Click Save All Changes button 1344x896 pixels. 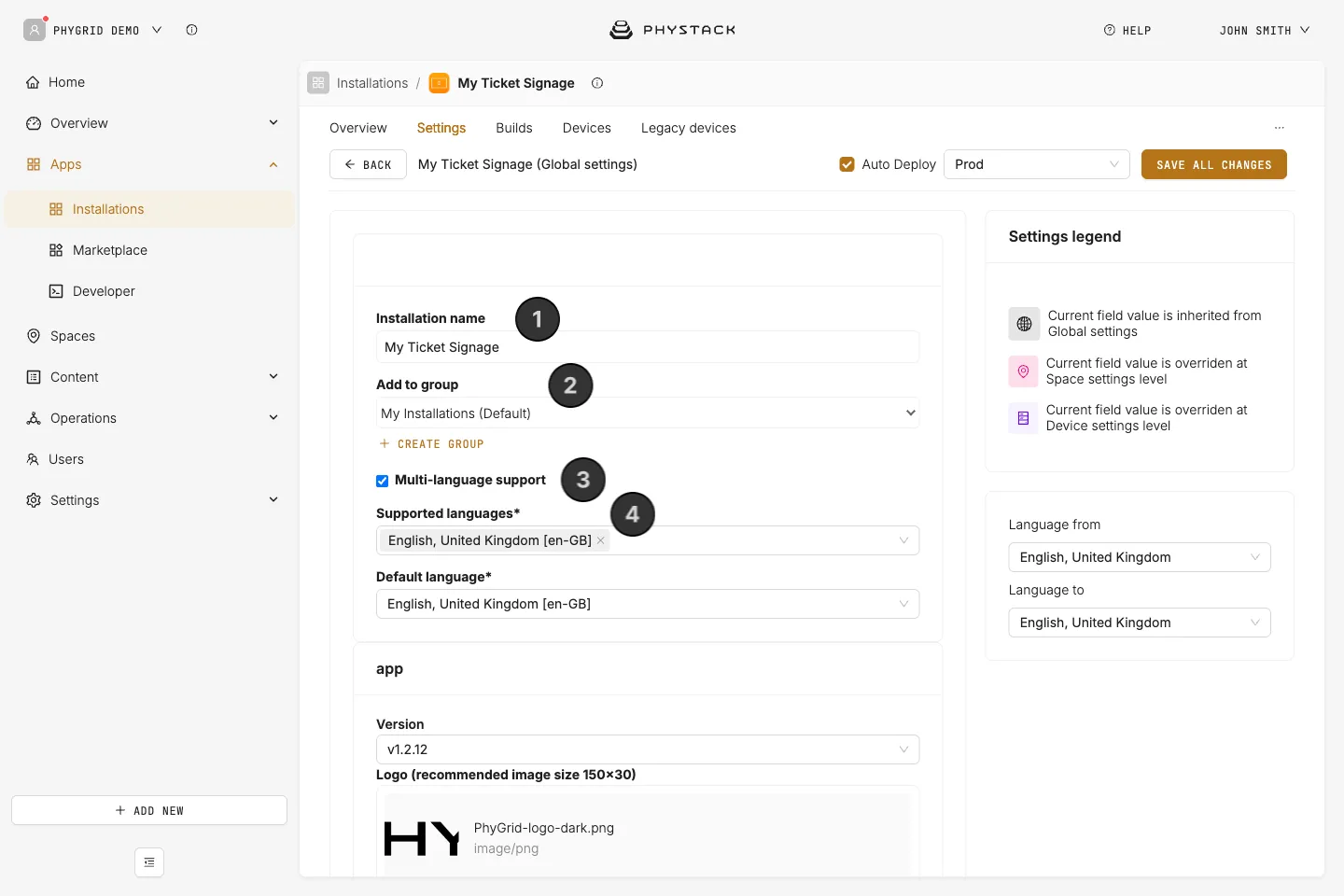coord(1214,164)
